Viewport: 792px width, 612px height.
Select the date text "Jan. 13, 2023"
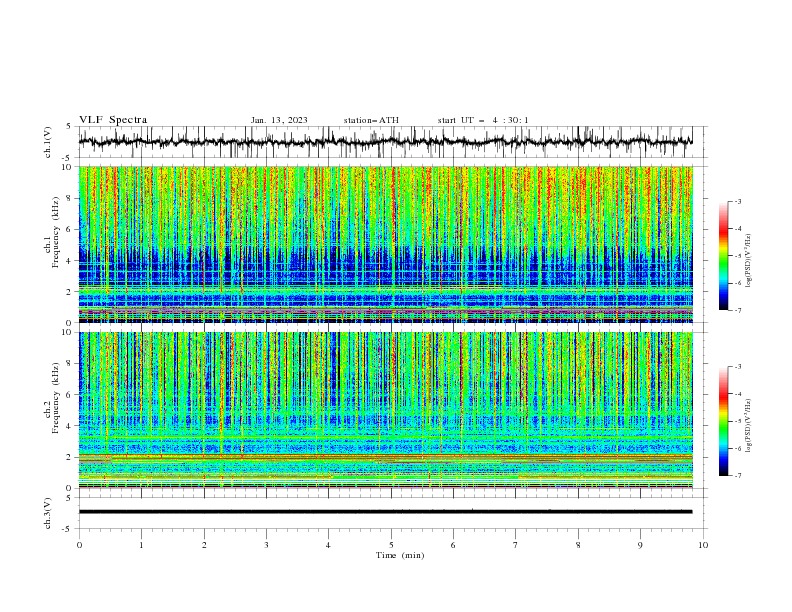tap(279, 120)
